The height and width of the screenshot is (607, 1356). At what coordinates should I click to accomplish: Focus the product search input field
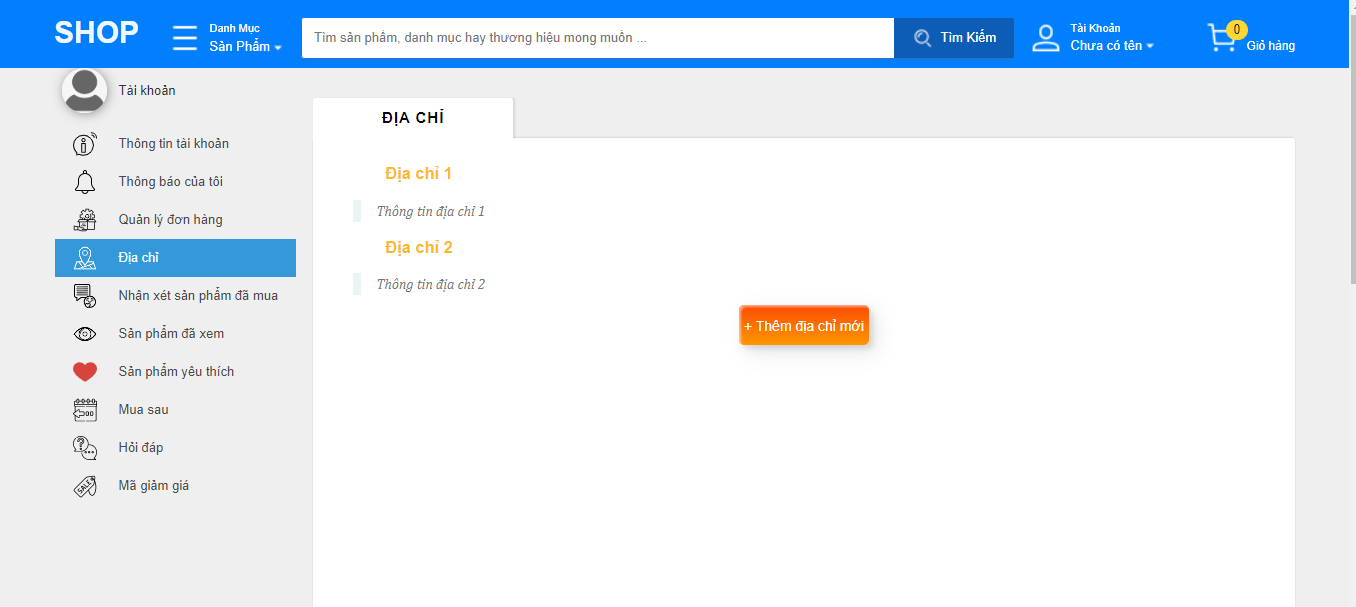598,38
